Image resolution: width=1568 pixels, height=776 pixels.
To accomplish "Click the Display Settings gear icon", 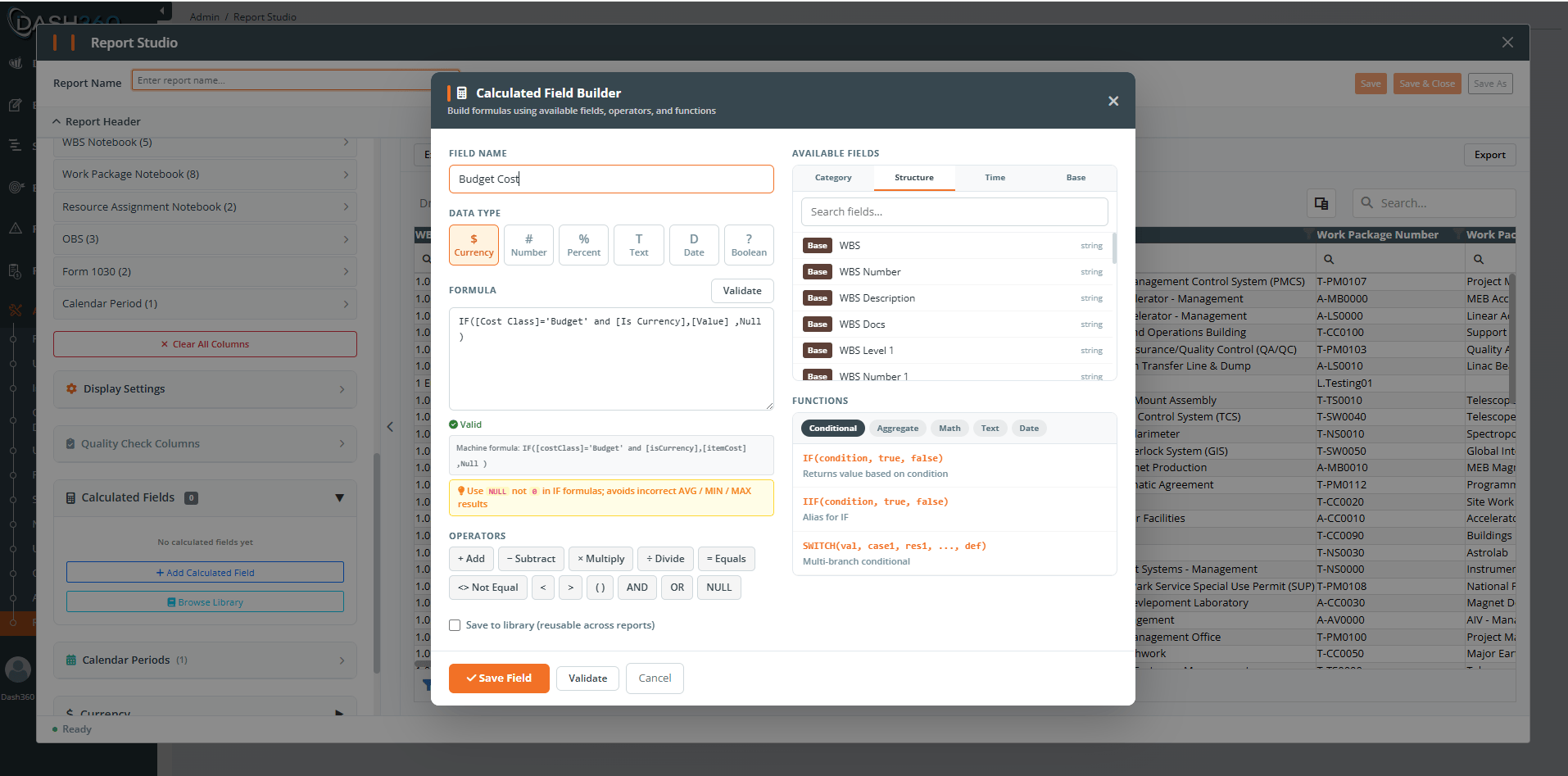I will (71, 388).
